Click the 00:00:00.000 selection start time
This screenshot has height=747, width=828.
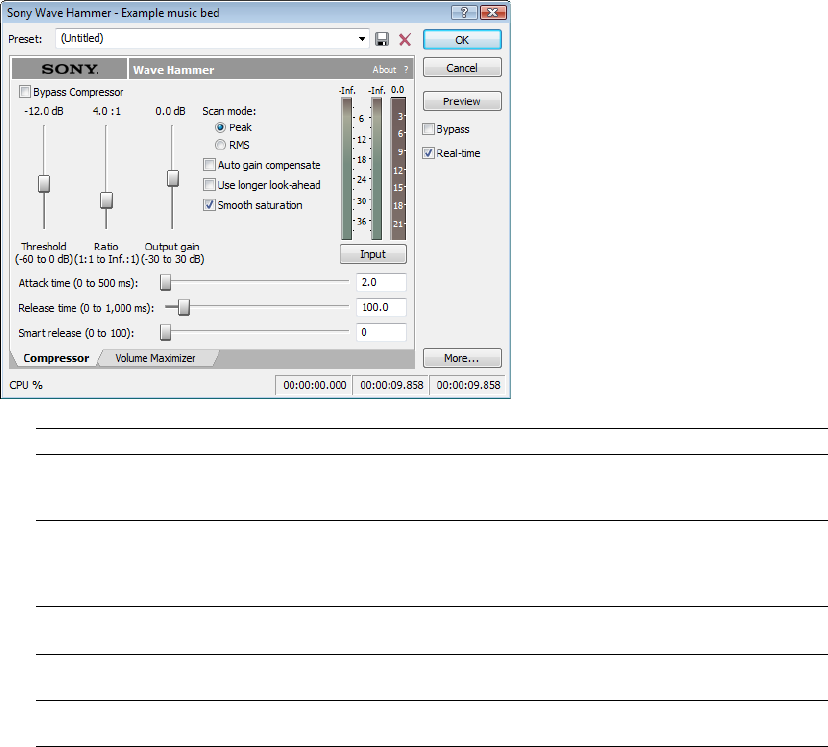pyautogui.click(x=315, y=385)
